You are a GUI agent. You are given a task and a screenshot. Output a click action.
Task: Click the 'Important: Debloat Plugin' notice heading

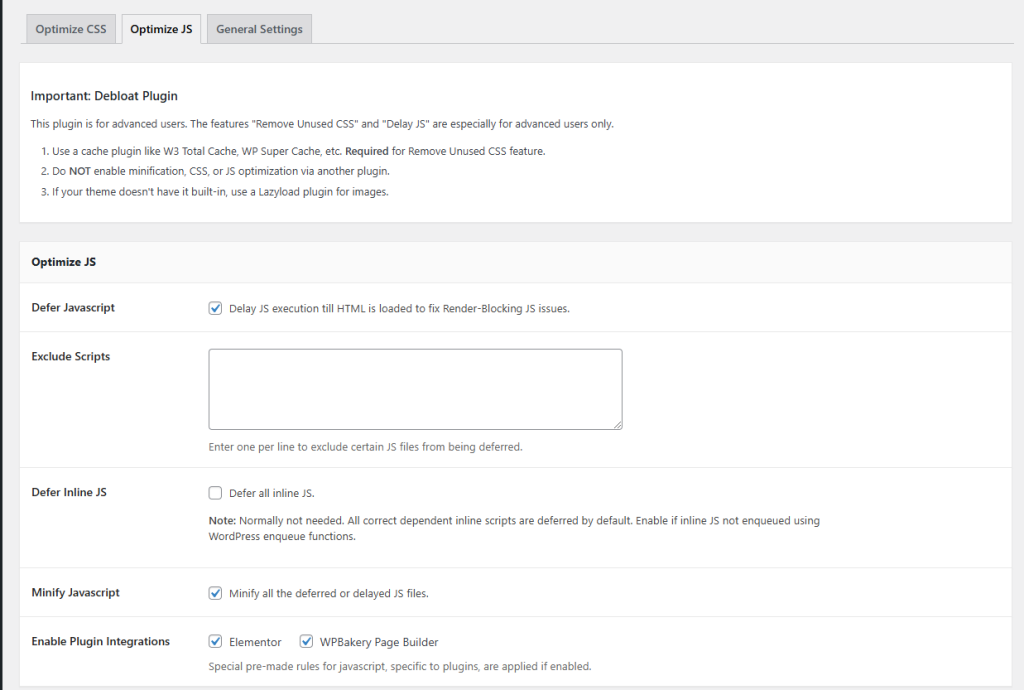104,96
